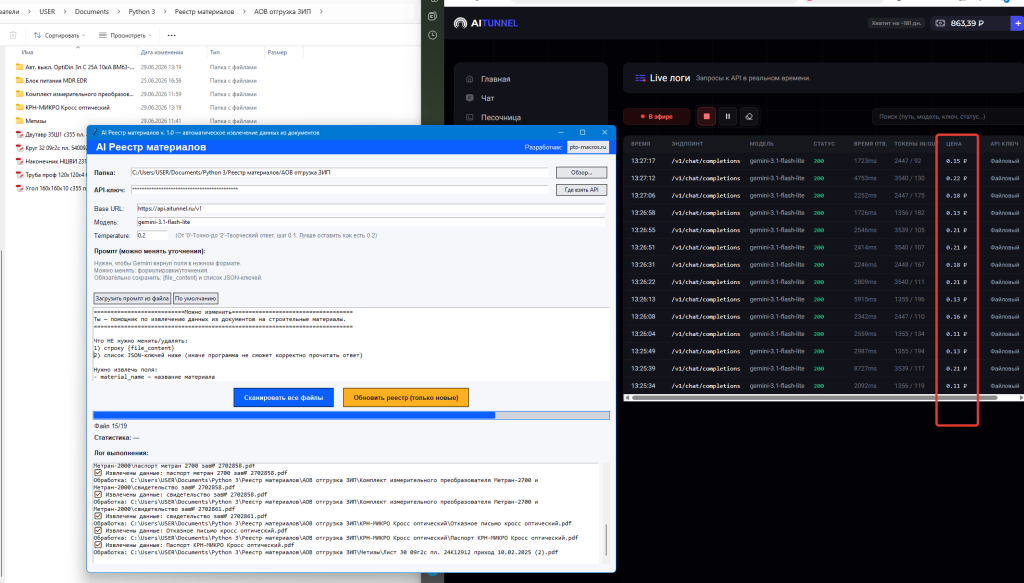Open Чат in AITUNNEL sidebar
1024x583 pixels.
(x=488, y=98)
